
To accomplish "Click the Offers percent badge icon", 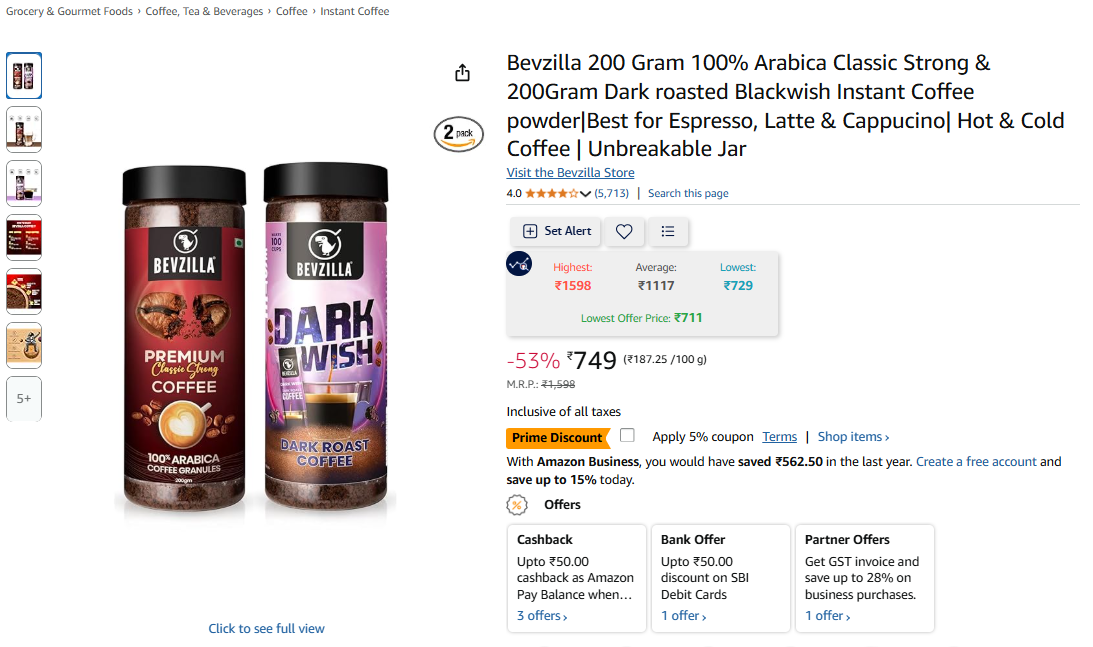I will tap(517, 505).
